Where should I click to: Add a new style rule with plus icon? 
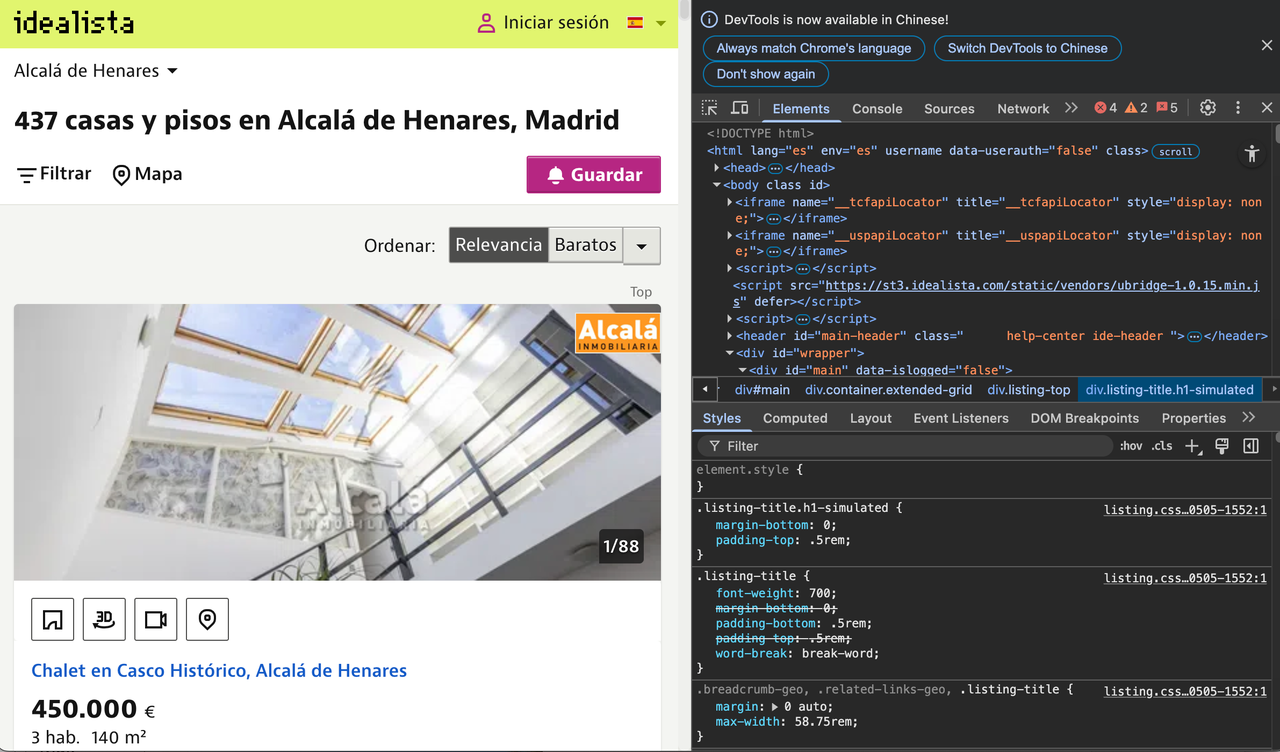(x=1192, y=446)
